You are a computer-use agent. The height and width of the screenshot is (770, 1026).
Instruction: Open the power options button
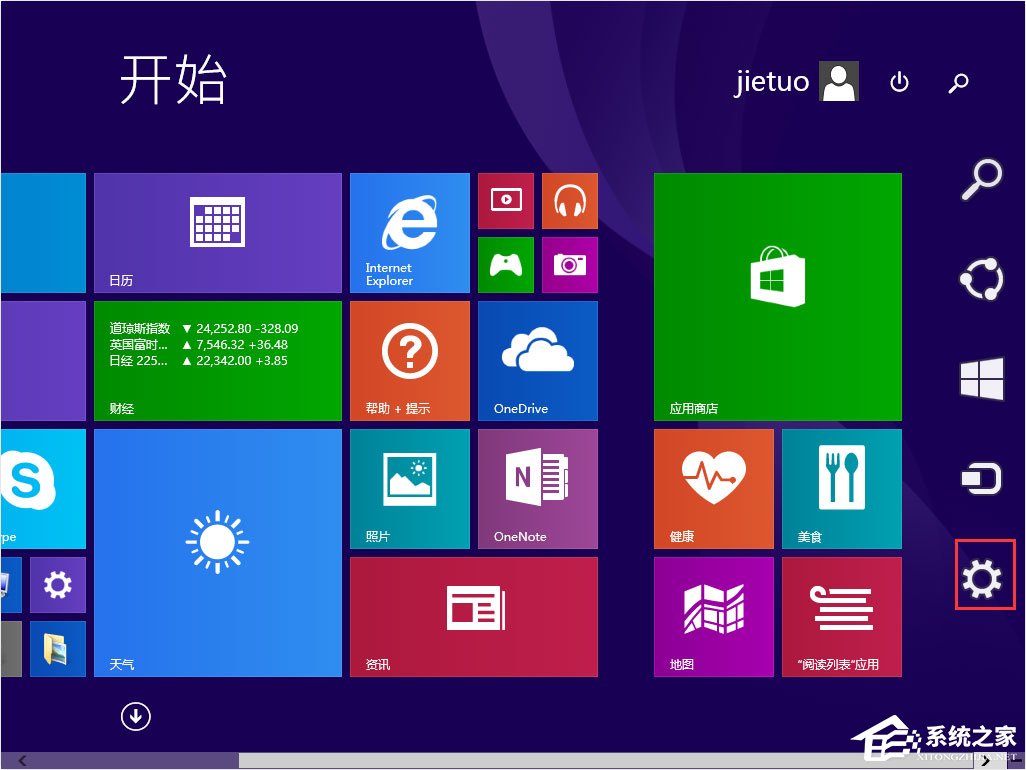coord(898,83)
